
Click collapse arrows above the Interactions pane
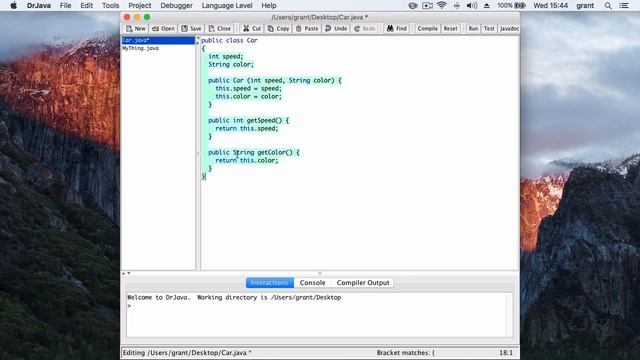[126, 273]
